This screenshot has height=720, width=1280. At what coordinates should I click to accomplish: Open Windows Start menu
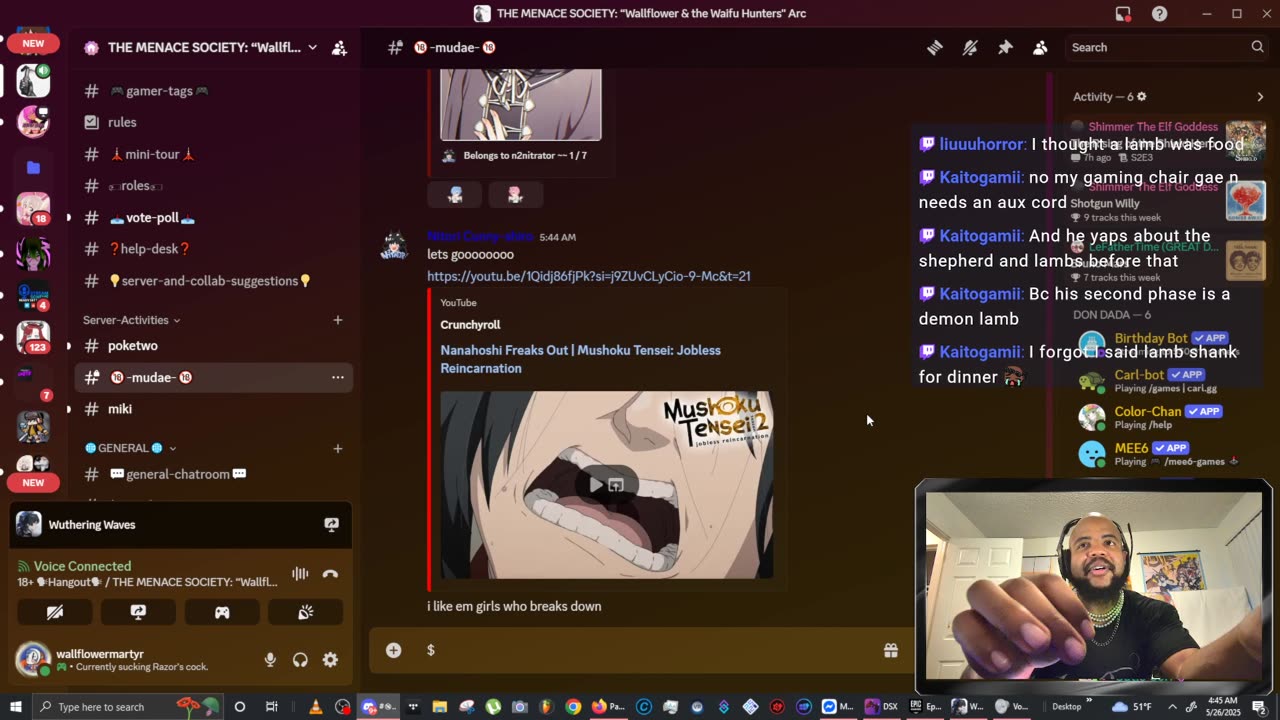15,707
